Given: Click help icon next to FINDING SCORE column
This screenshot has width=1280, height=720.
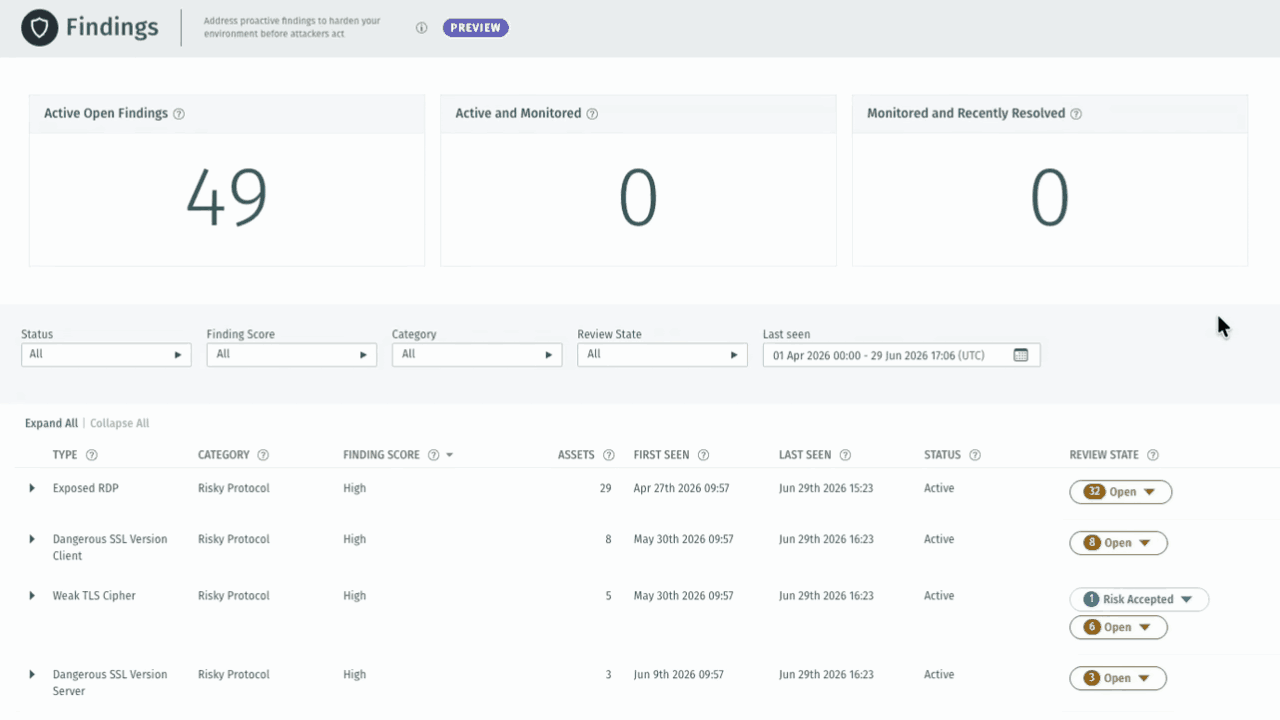Looking at the screenshot, I should click(434, 455).
